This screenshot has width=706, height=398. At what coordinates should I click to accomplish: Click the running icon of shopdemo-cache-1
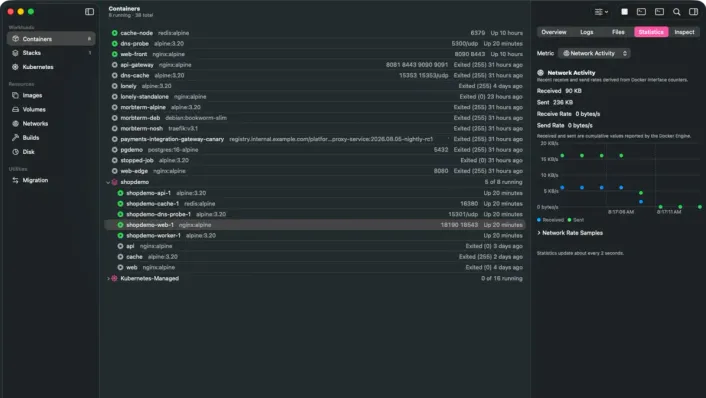click(x=120, y=204)
